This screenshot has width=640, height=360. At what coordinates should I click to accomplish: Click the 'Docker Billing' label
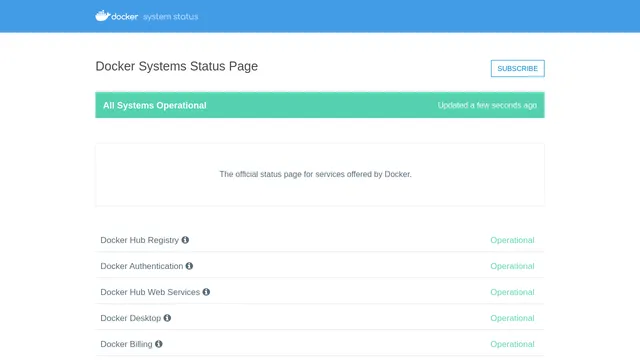(127, 344)
